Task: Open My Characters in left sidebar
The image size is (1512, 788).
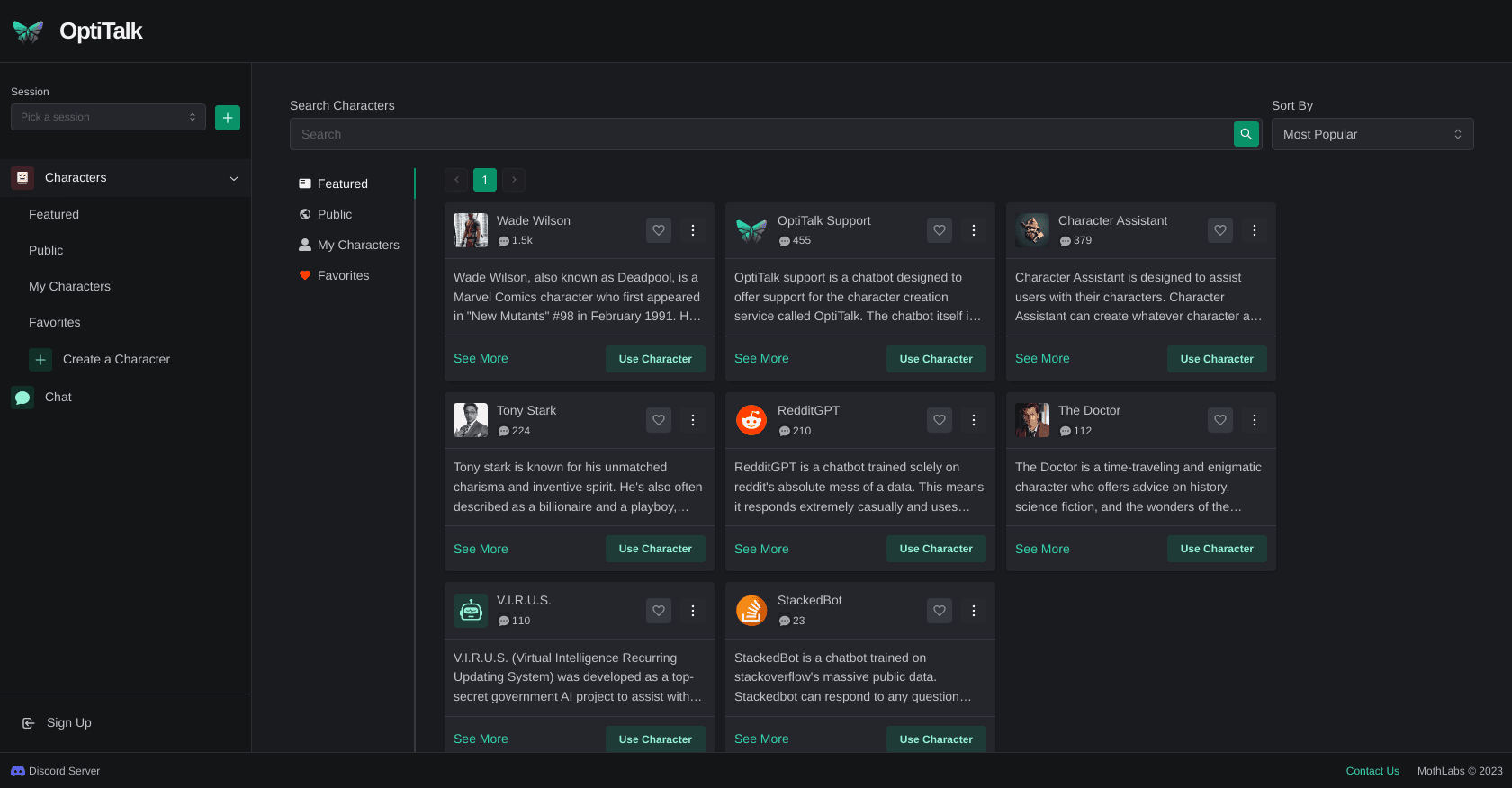Action: click(69, 286)
